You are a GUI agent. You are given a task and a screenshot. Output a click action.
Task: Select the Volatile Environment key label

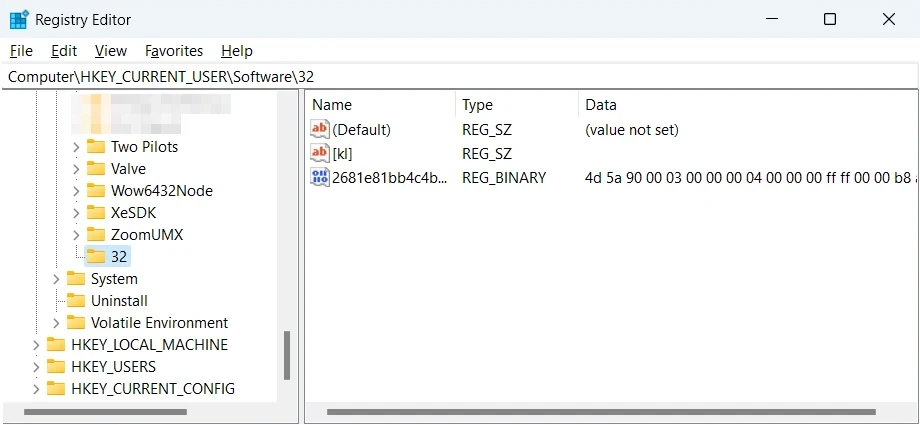160,323
